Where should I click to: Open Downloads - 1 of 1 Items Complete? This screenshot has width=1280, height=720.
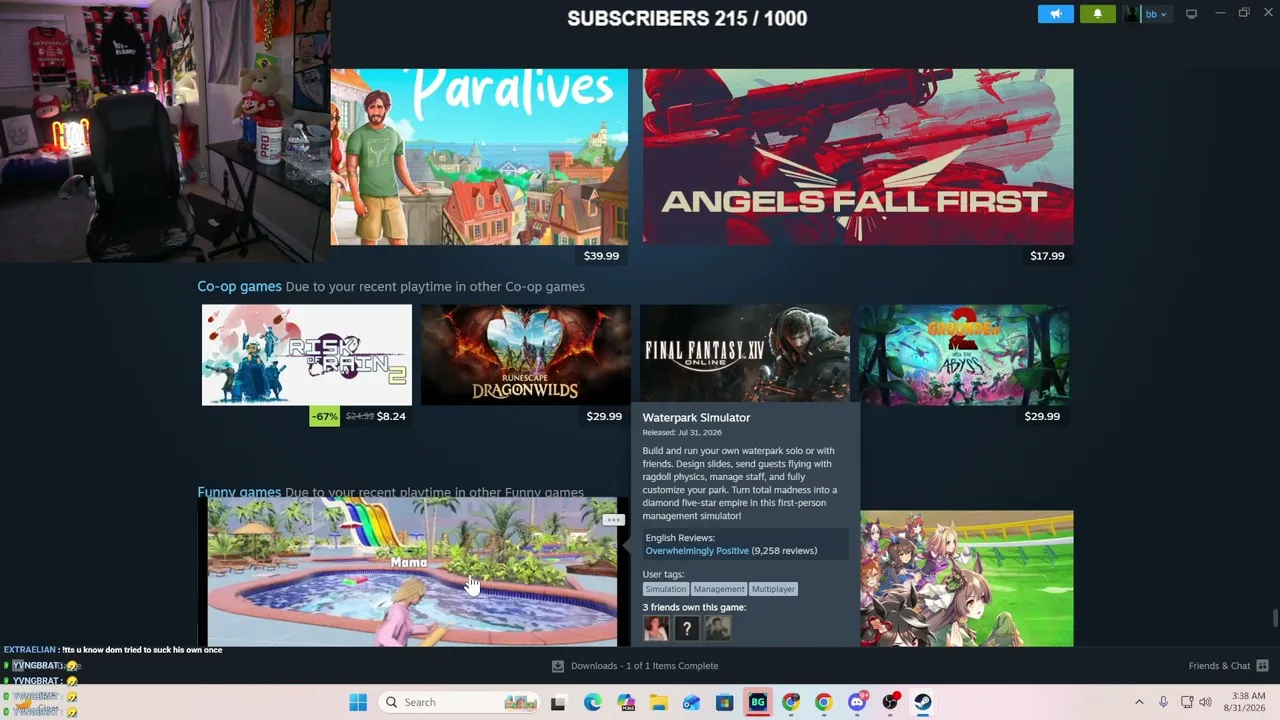pos(645,666)
